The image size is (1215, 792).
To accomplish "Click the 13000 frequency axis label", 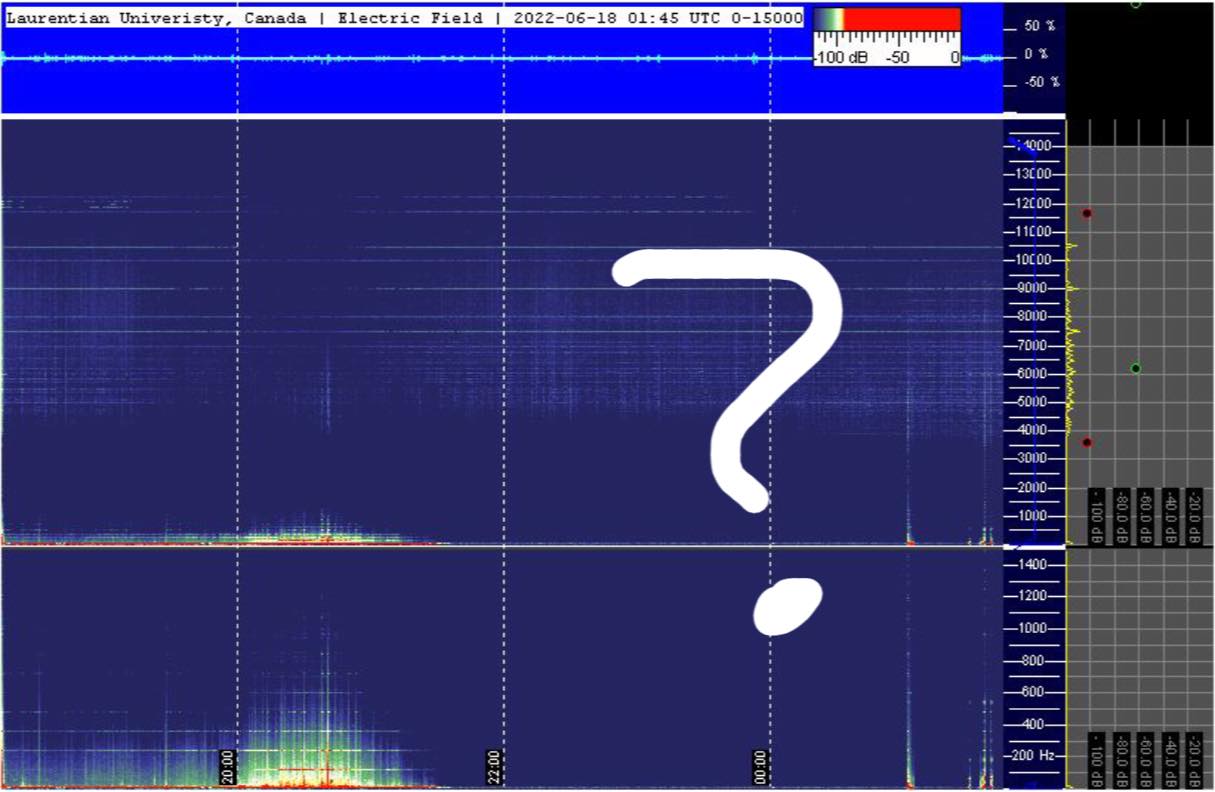I will 1031,174.
